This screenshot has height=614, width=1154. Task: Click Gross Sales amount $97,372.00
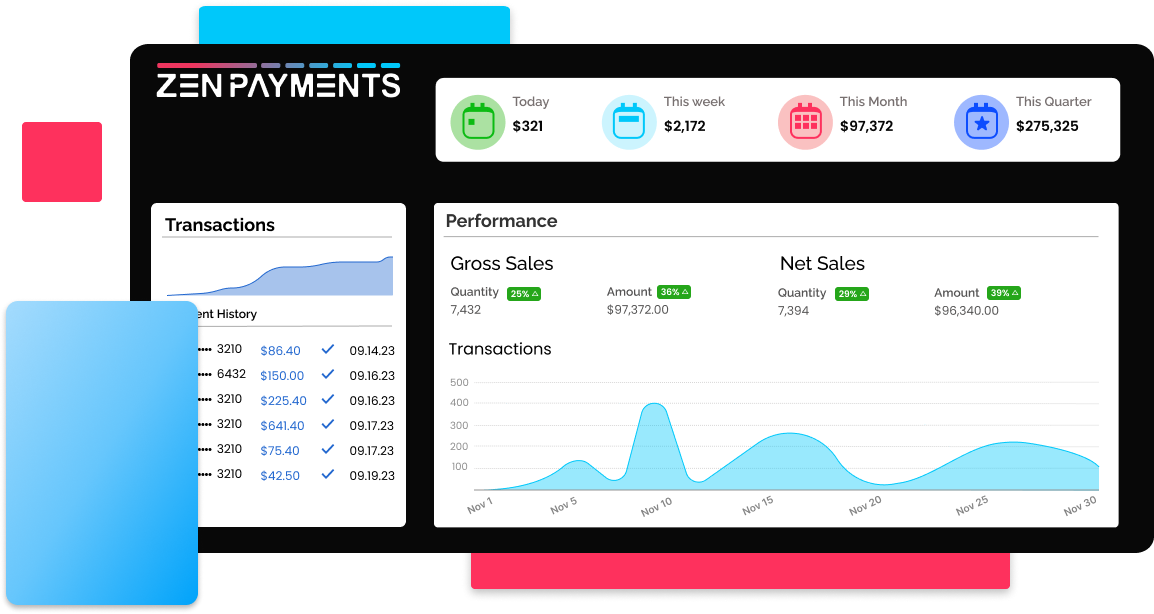(637, 310)
